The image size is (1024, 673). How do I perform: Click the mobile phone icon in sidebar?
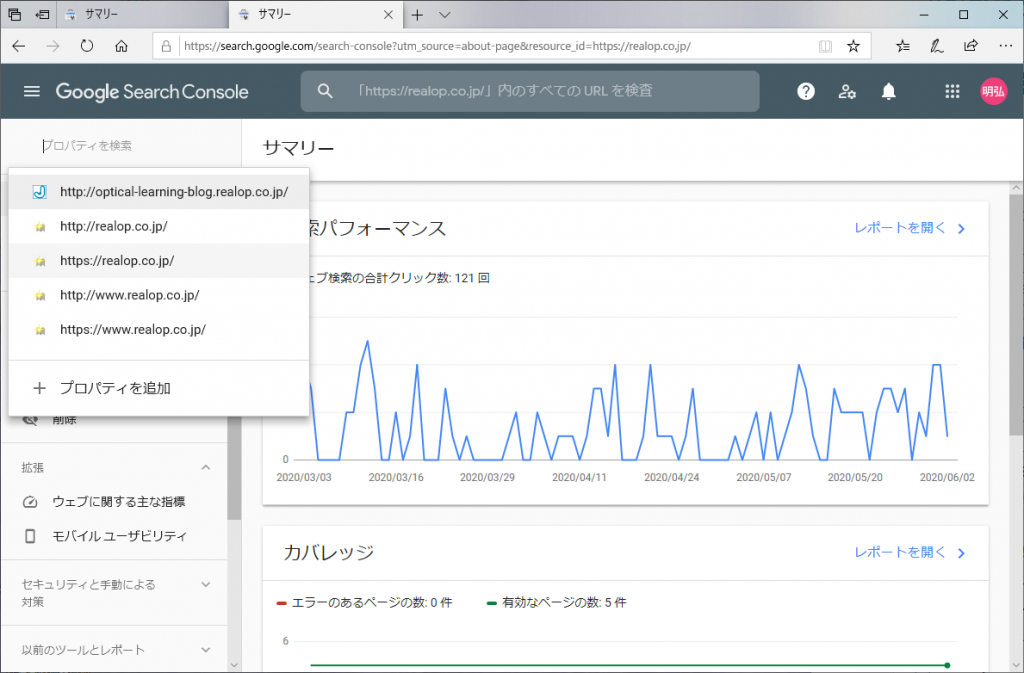30,536
